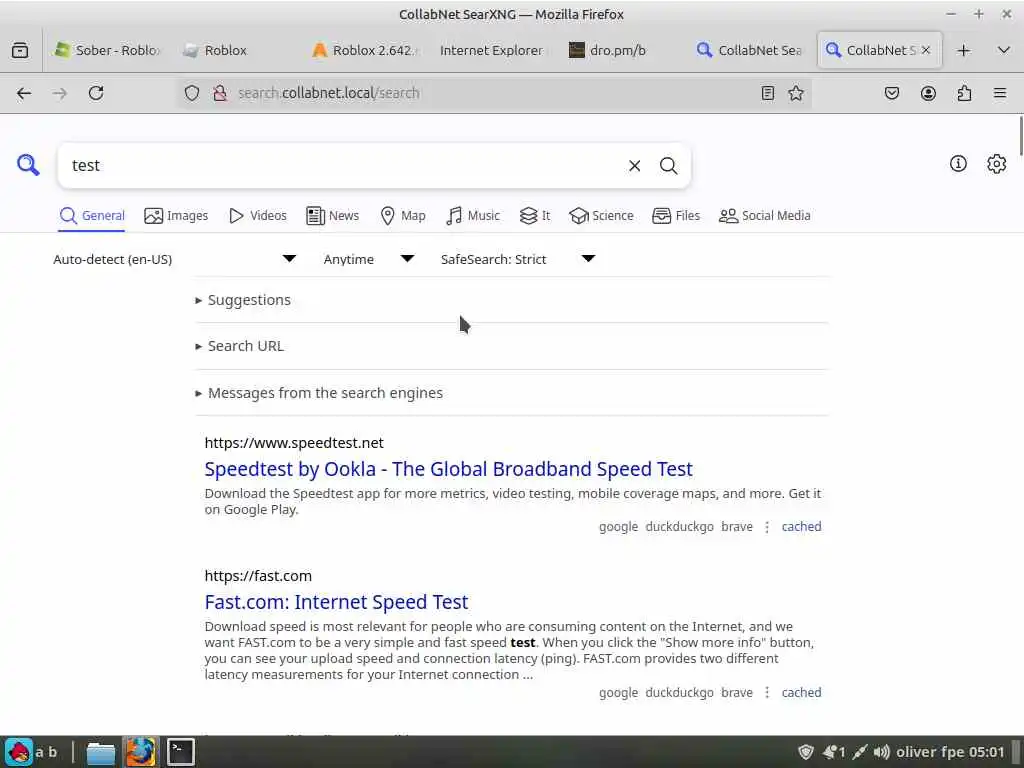Switch to Videos category
The width and height of the screenshot is (1024, 768).
[x=258, y=216]
